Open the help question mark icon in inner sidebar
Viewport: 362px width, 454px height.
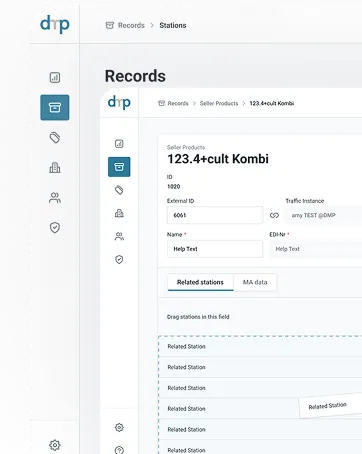(119, 450)
